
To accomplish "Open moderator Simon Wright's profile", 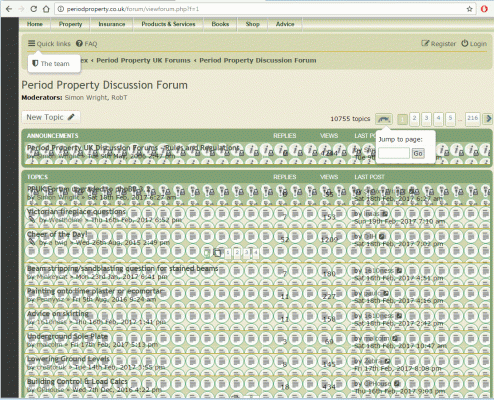I will [x=86, y=98].
